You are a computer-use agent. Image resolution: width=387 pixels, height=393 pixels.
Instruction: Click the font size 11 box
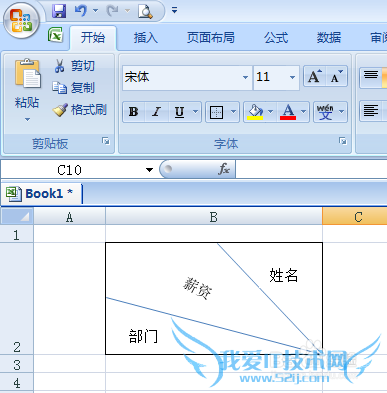[270, 77]
